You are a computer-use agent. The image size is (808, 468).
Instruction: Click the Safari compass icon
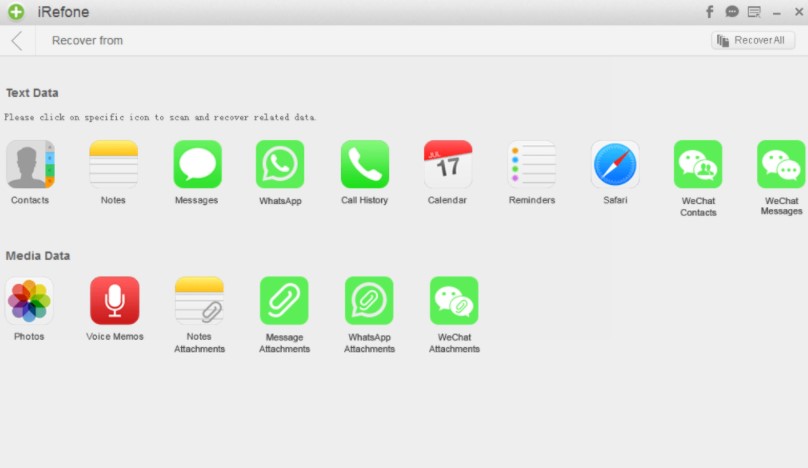(x=615, y=164)
